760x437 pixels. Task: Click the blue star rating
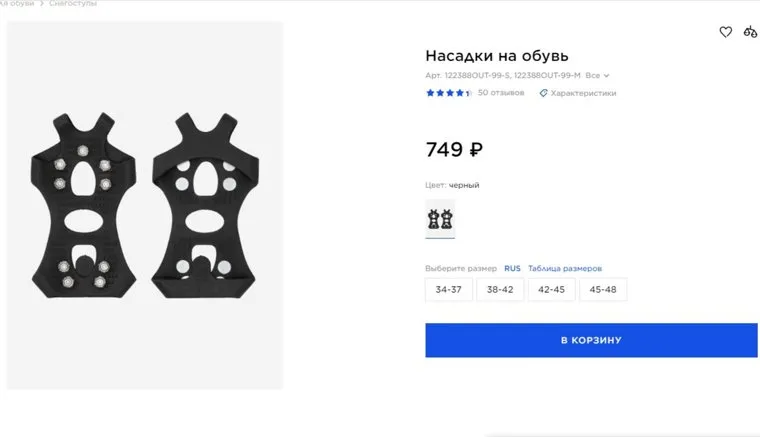point(448,93)
